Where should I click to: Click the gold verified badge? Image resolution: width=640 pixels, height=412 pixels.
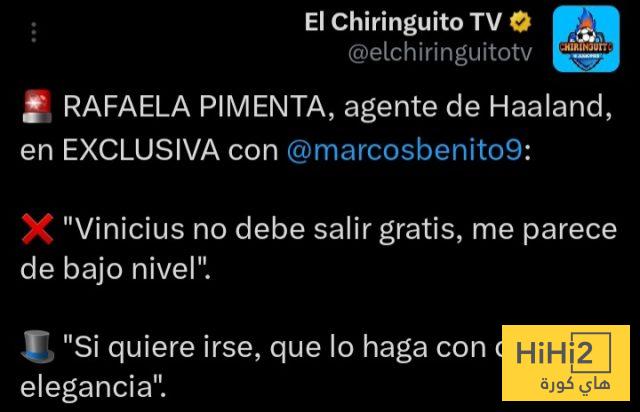click(520, 22)
